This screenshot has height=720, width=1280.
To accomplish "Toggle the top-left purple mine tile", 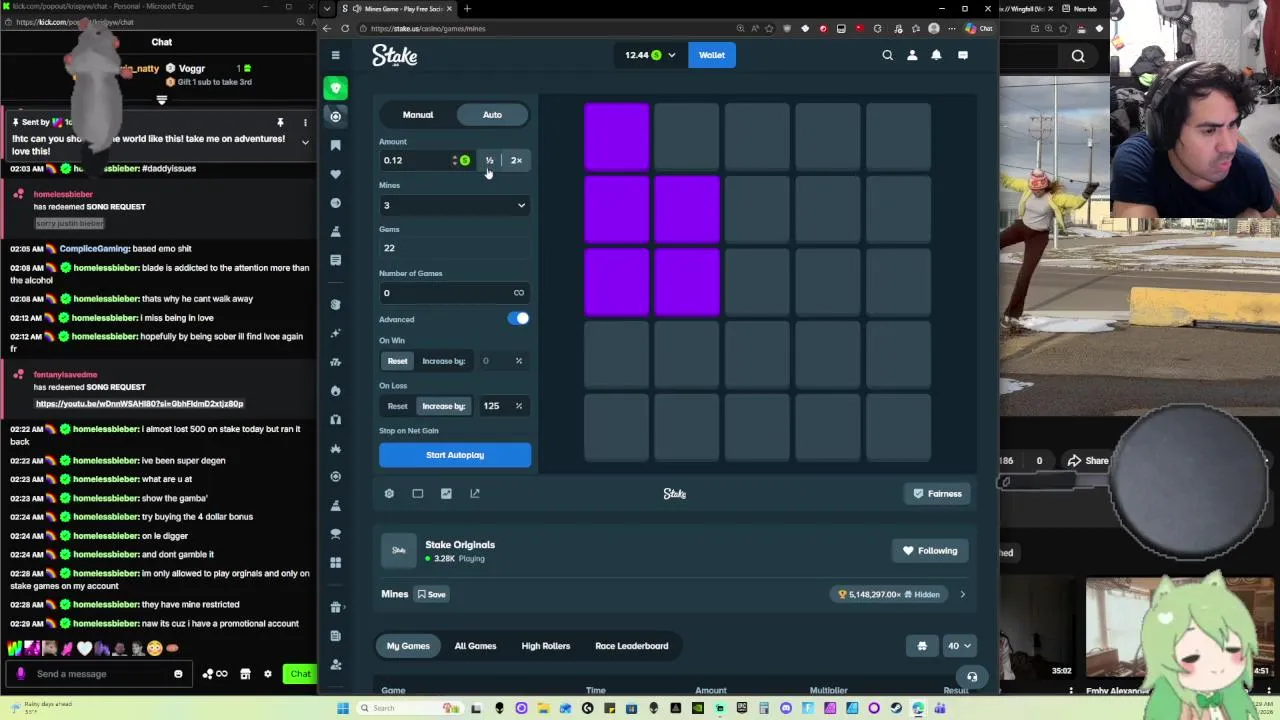I will pyautogui.click(x=617, y=137).
